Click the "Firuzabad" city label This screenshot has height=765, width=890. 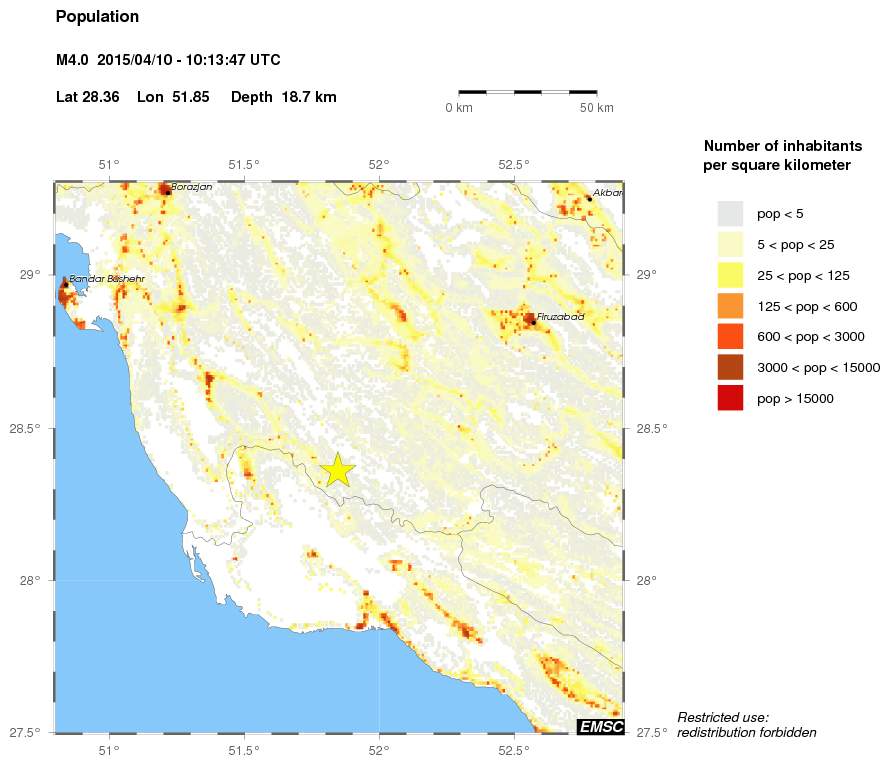coord(560,317)
